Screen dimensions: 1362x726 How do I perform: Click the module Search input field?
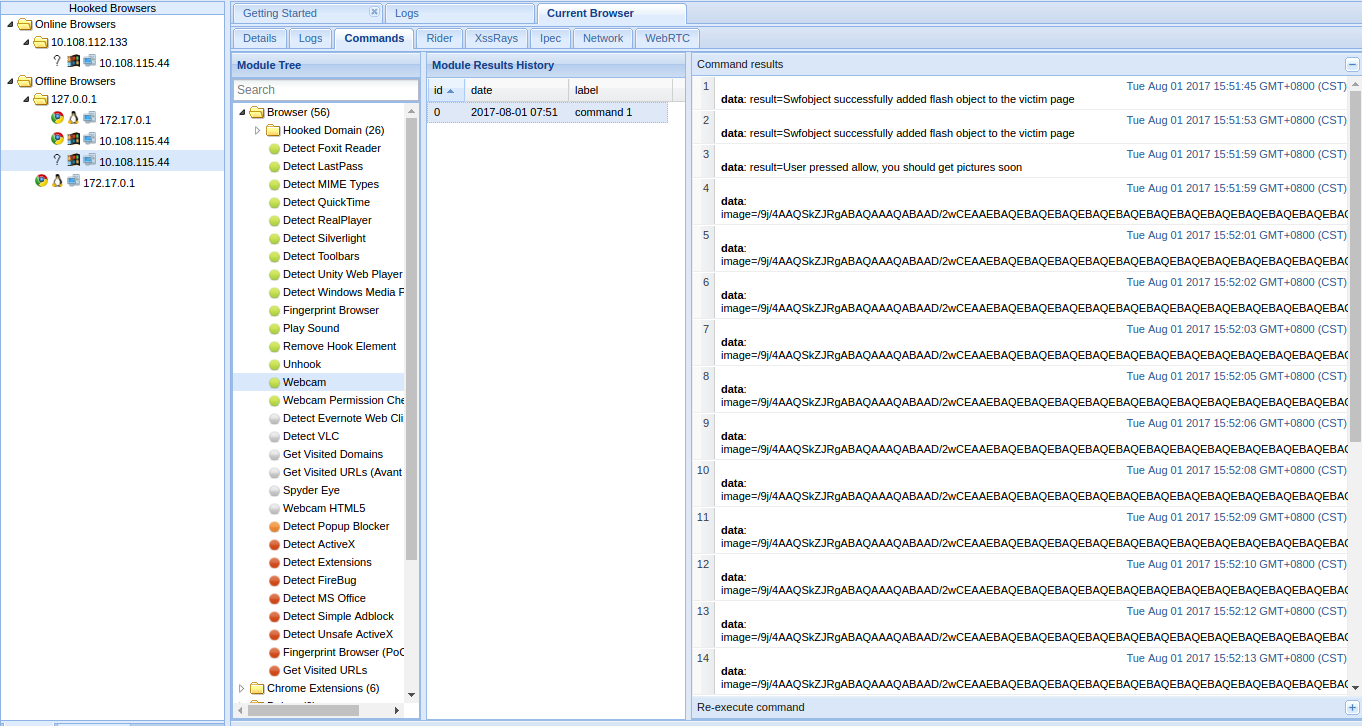(325, 89)
